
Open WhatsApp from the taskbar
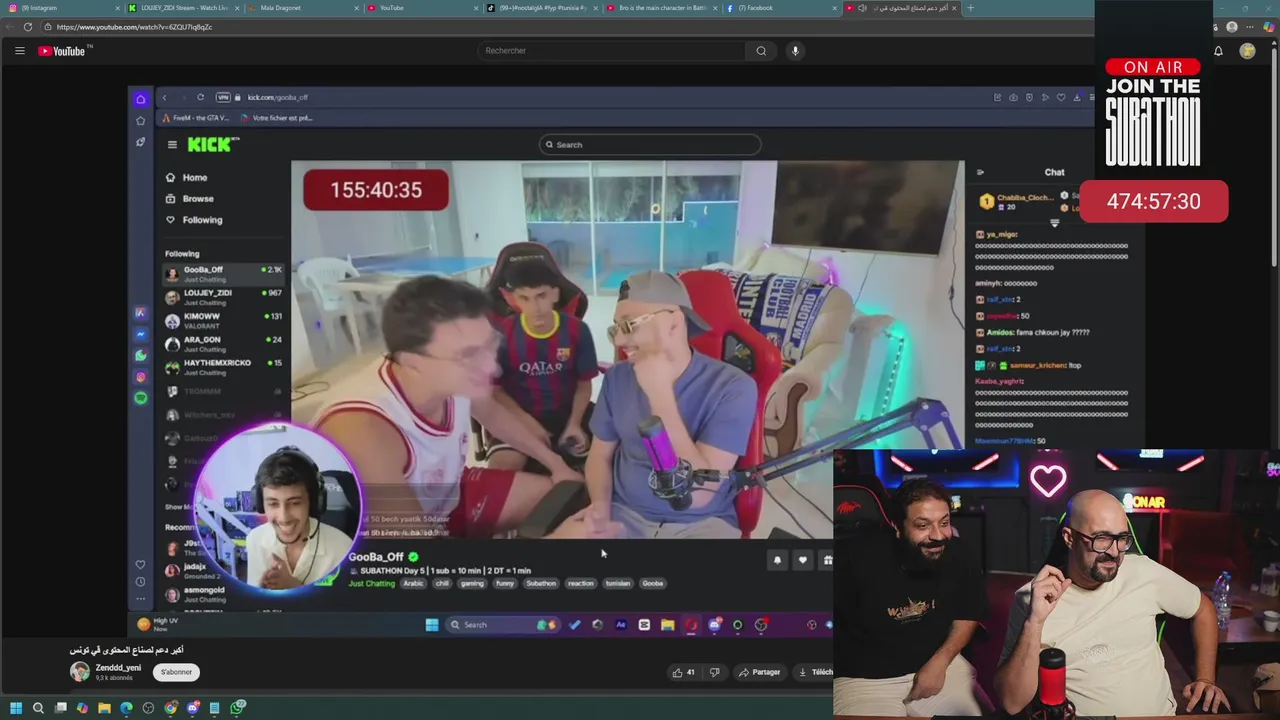pyautogui.click(x=237, y=708)
